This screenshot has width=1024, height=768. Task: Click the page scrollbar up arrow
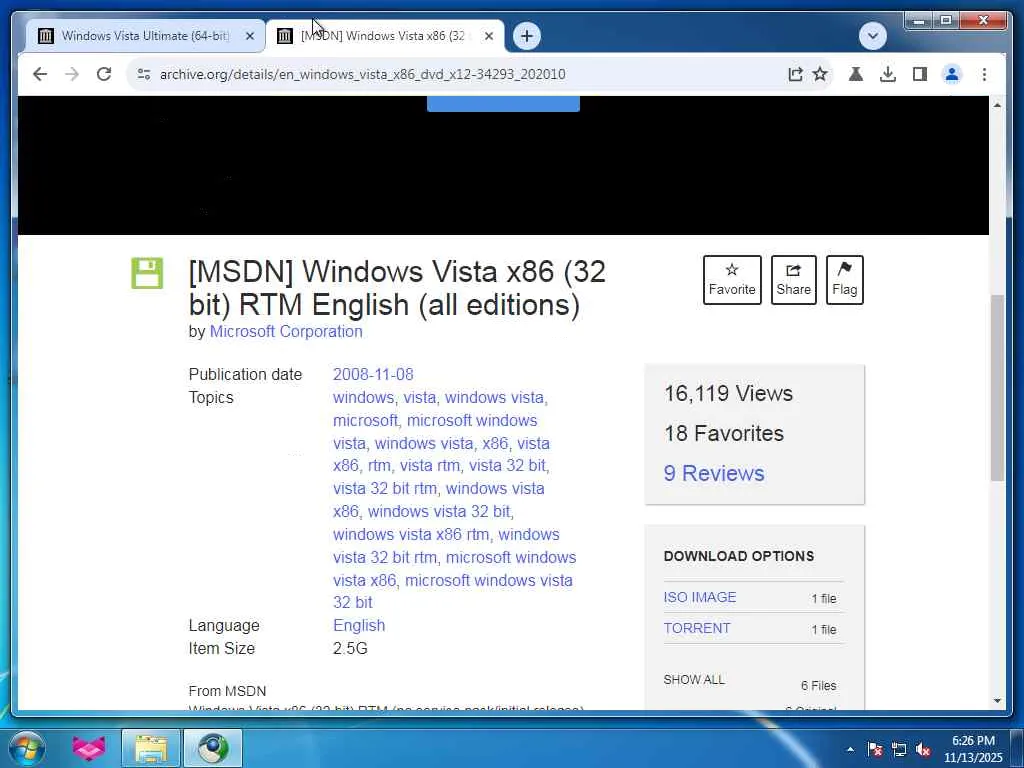(997, 104)
